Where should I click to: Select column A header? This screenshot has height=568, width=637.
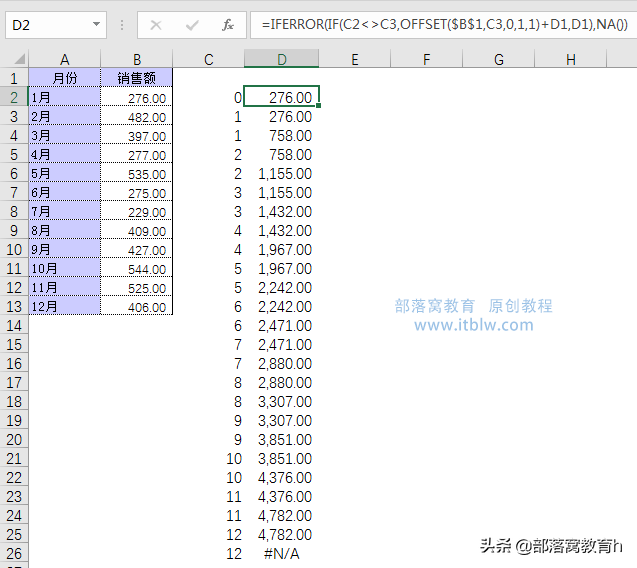[64, 60]
